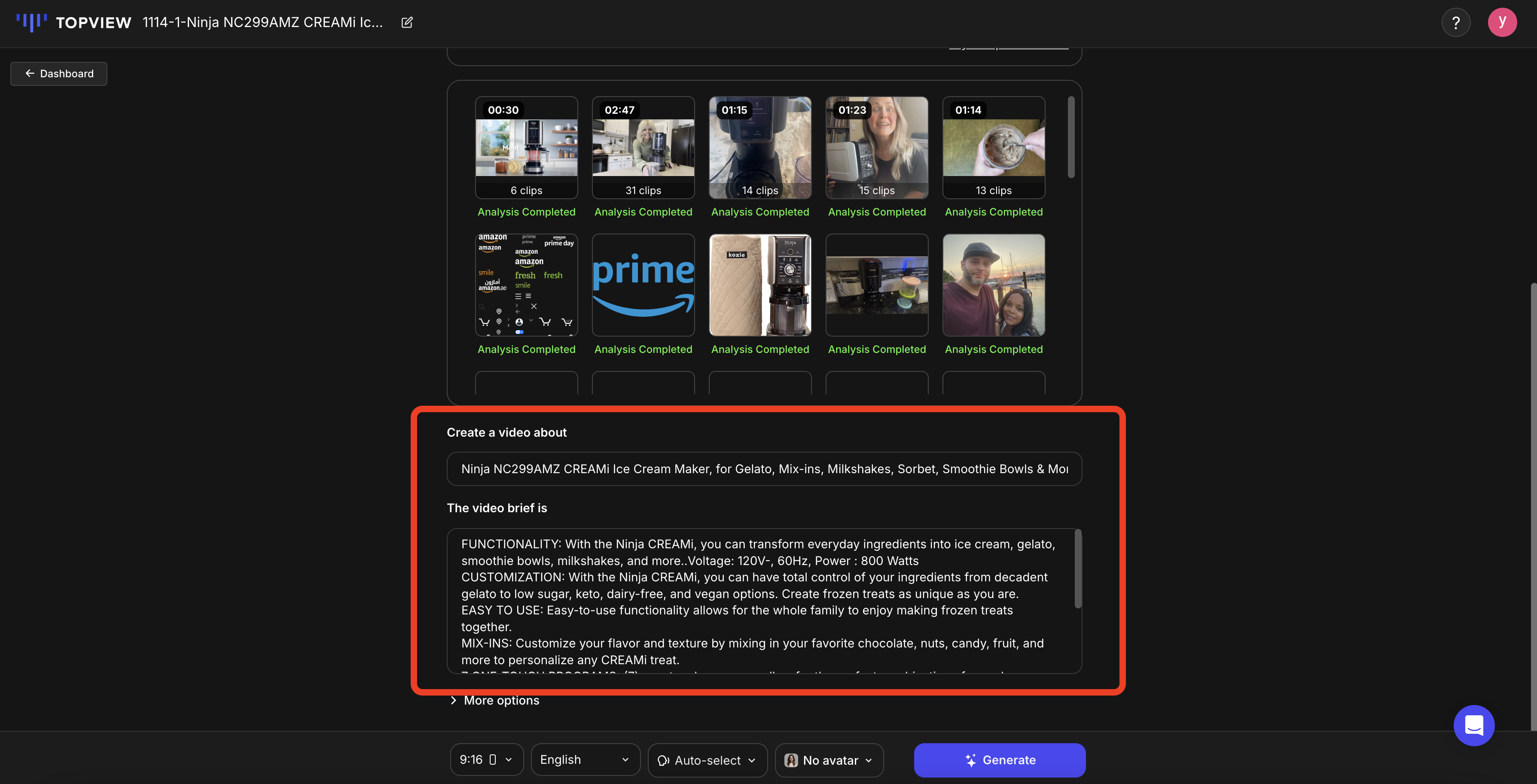Select the kozie cover product image
The image size is (1537, 784).
pos(760,285)
